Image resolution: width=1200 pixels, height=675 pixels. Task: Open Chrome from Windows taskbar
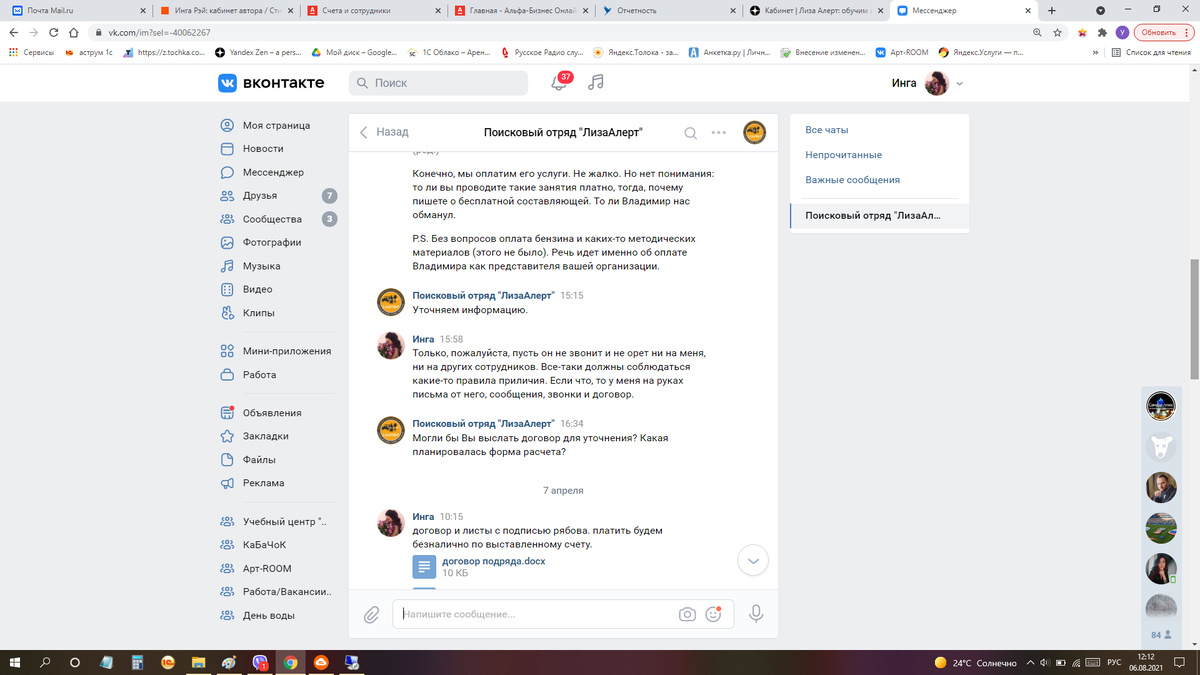pyautogui.click(x=290, y=662)
